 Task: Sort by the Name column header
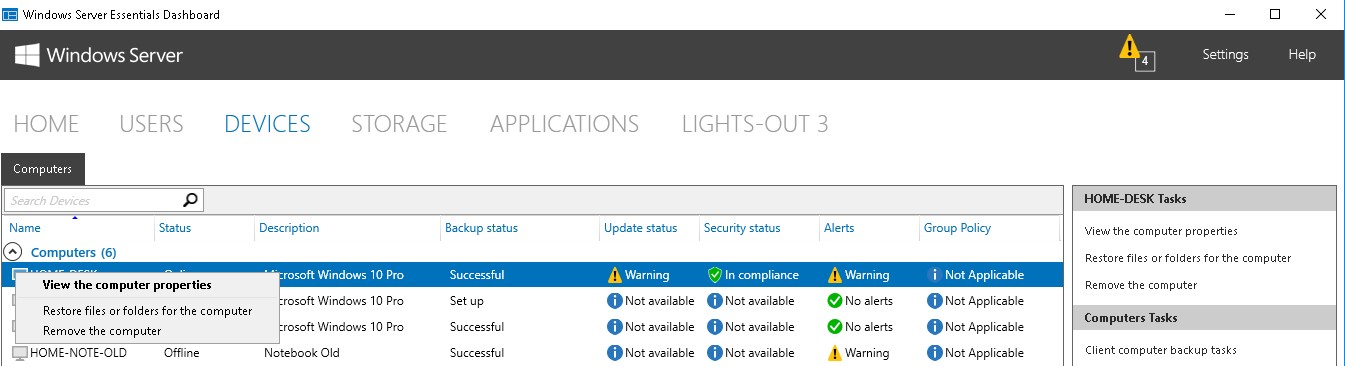(25, 228)
